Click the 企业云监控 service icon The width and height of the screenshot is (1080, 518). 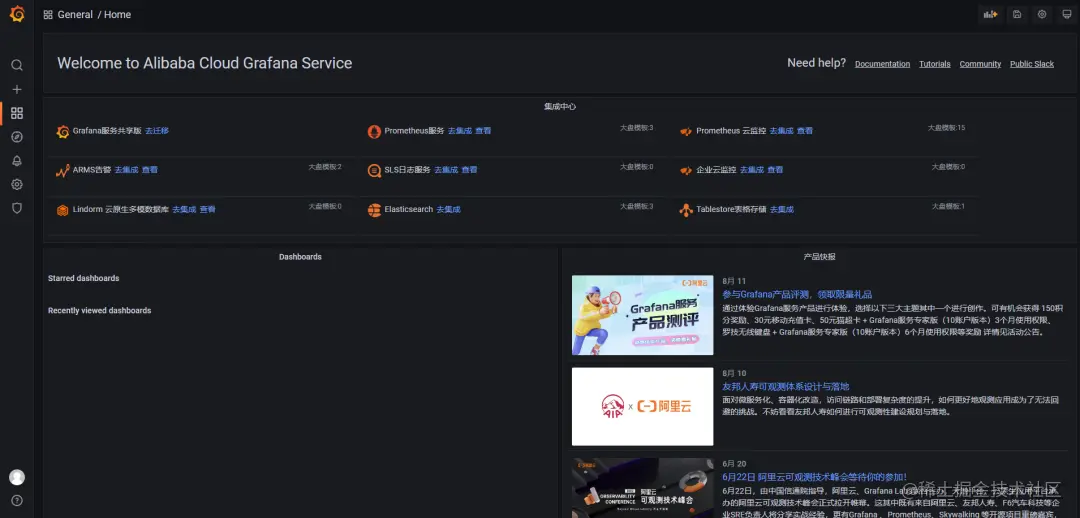(686, 171)
